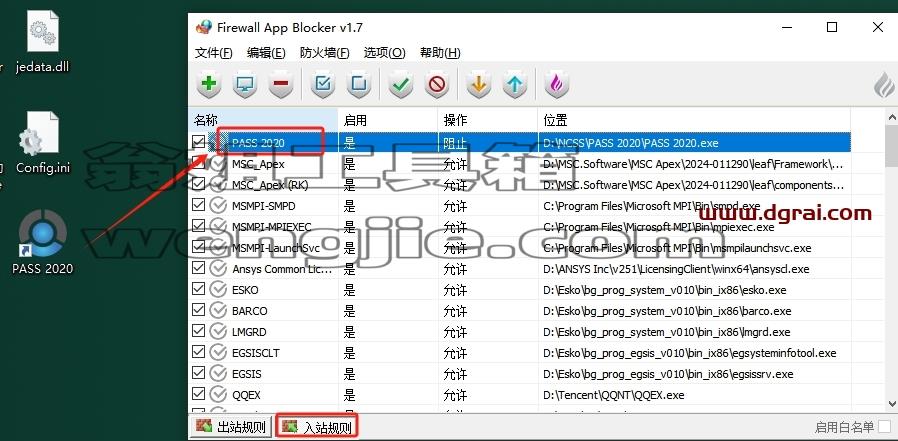Click the Check all items toolbar icon
This screenshot has width=898, height=441.
[x=323, y=85]
